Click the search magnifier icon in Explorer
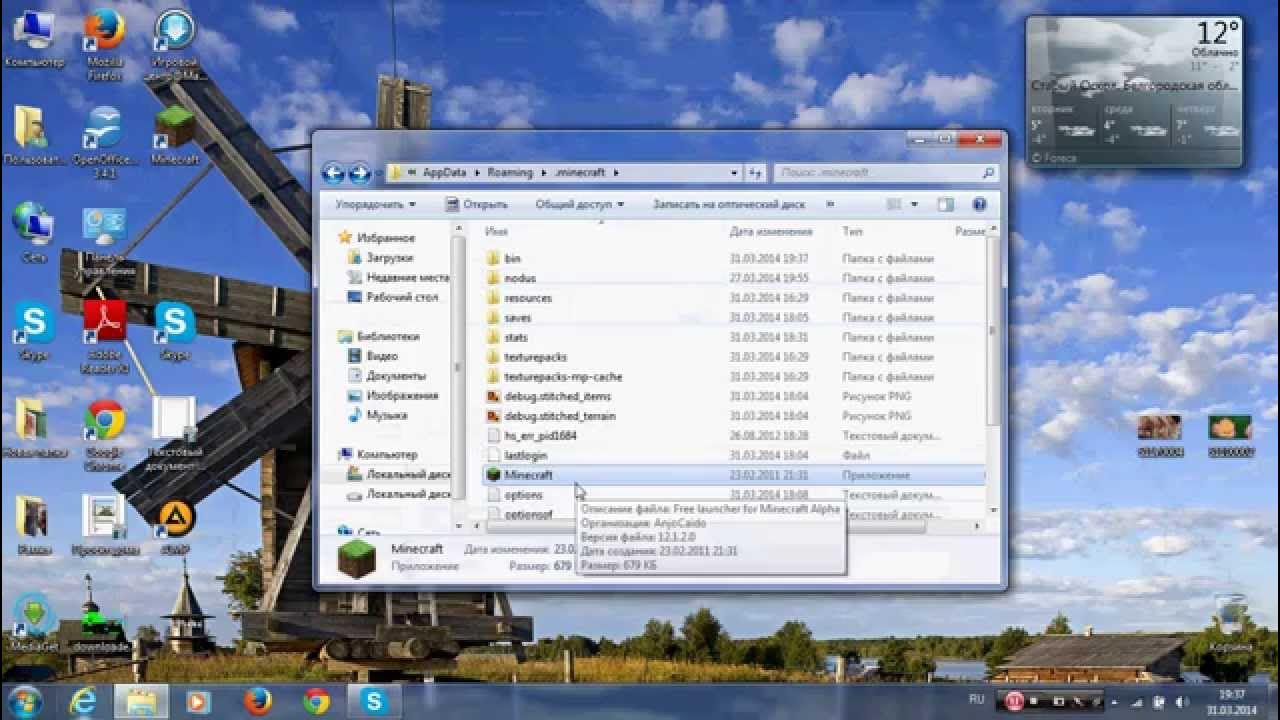1280x720 pixels. click(x=988, y=173)
